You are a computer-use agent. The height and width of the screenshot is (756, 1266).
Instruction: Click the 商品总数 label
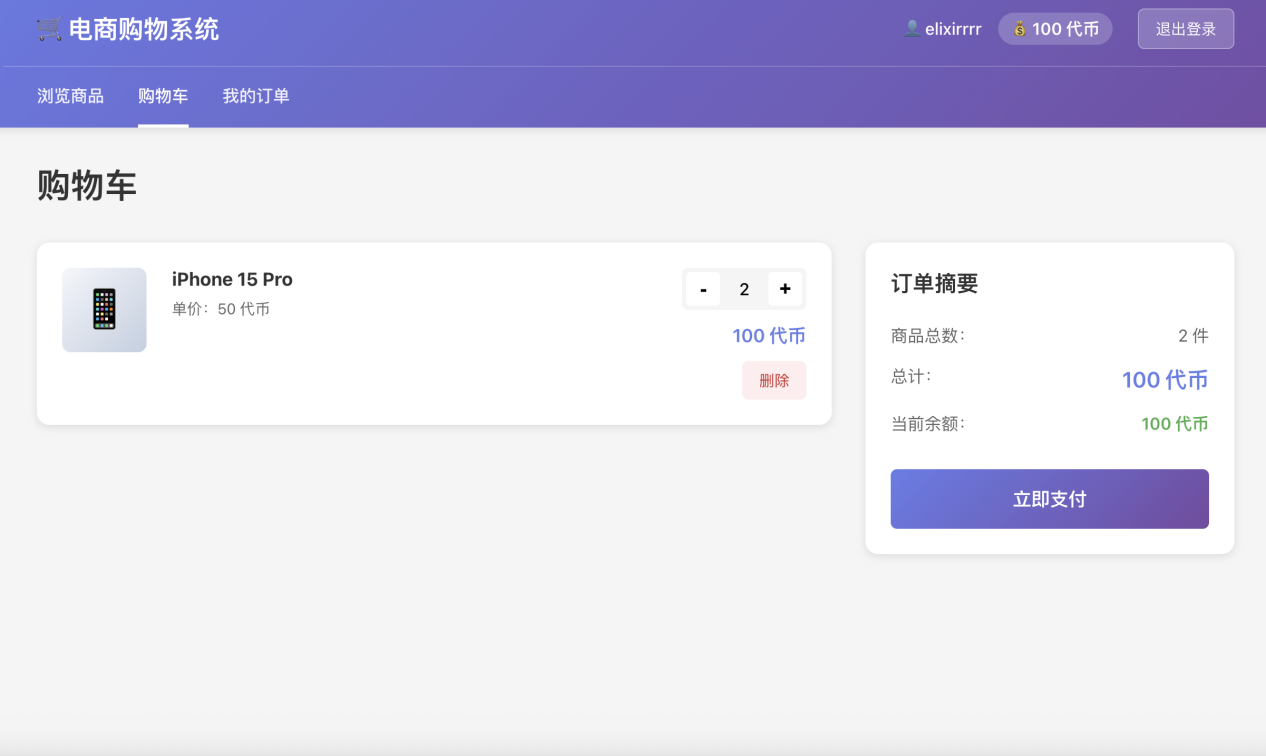(x=928, y=336)
